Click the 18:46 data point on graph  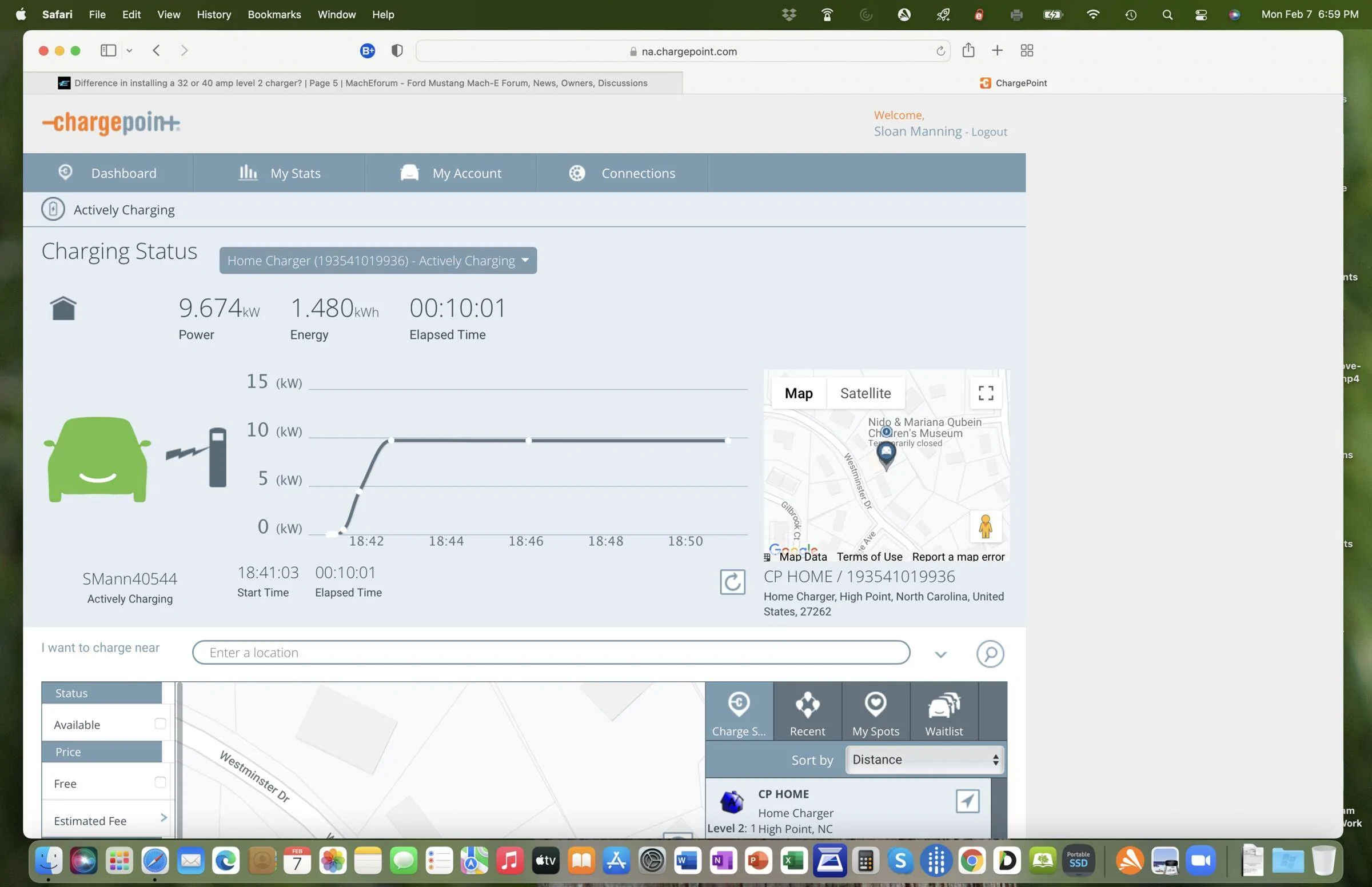click(x=528, y=441)
